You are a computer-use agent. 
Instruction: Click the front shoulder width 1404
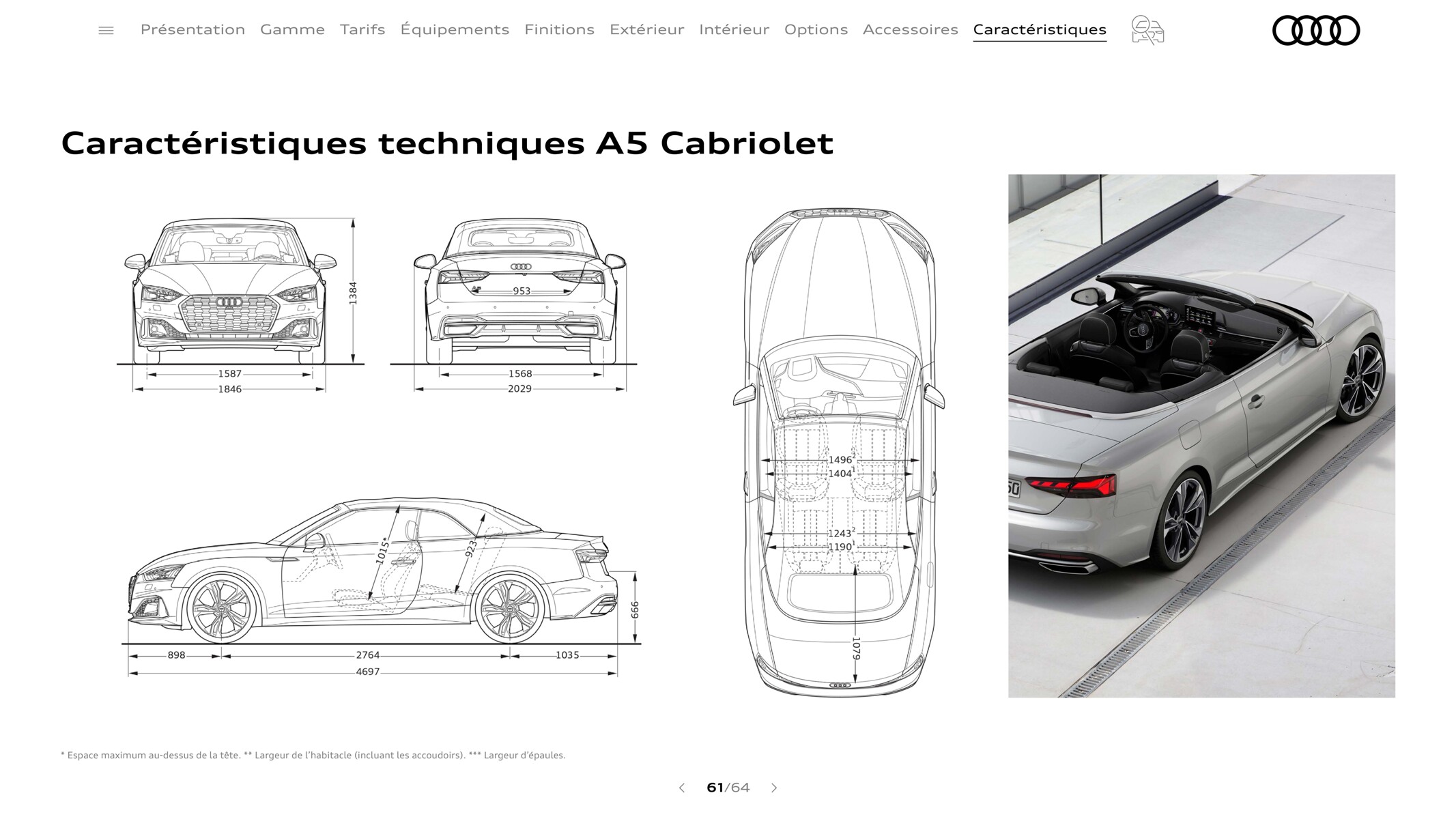[x=841, y=474]
